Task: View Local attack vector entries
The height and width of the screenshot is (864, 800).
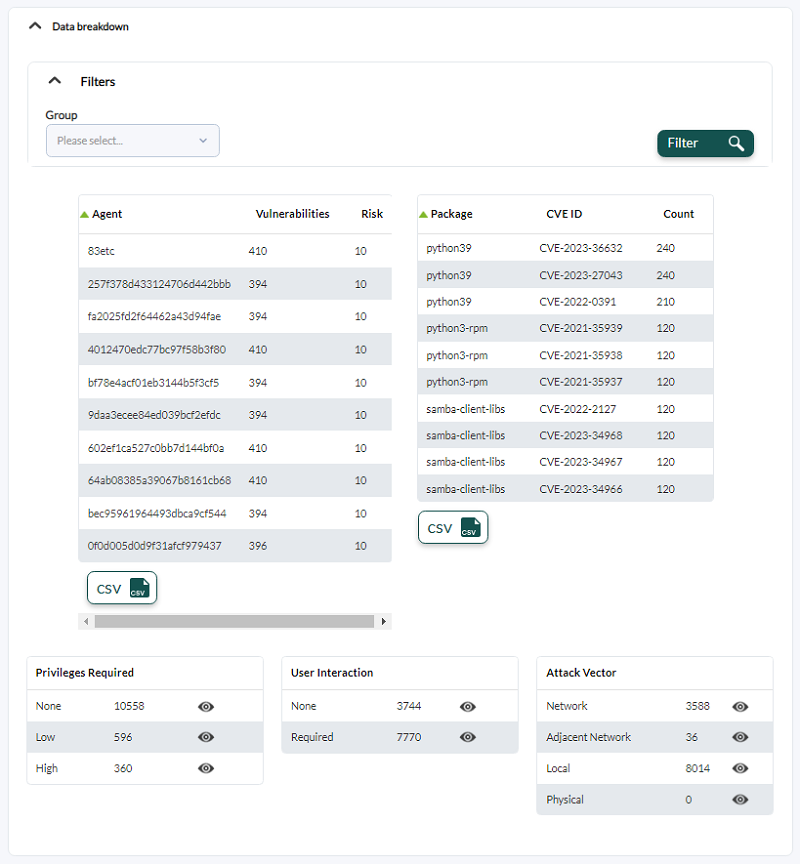Action: point(740,768)
